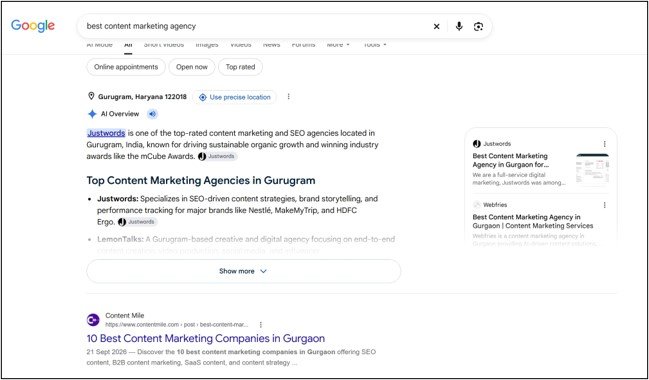Click the Content Mile site name
The height and width of the screenshot is (380, 649).
point(125,315)
